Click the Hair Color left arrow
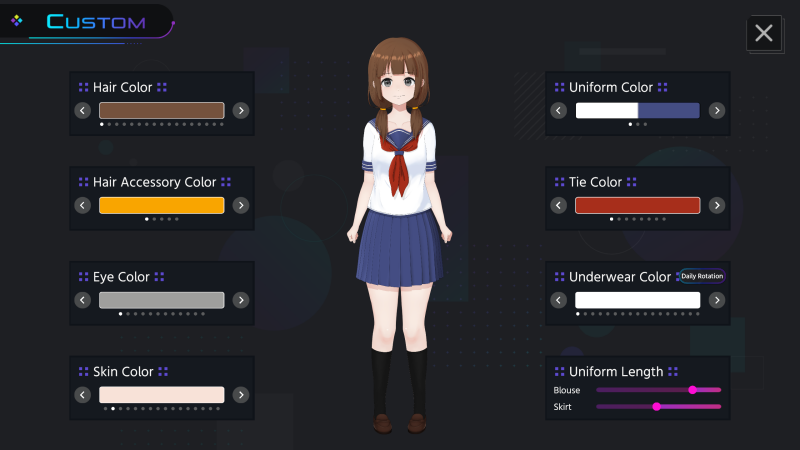 click(x=83, y=110)
